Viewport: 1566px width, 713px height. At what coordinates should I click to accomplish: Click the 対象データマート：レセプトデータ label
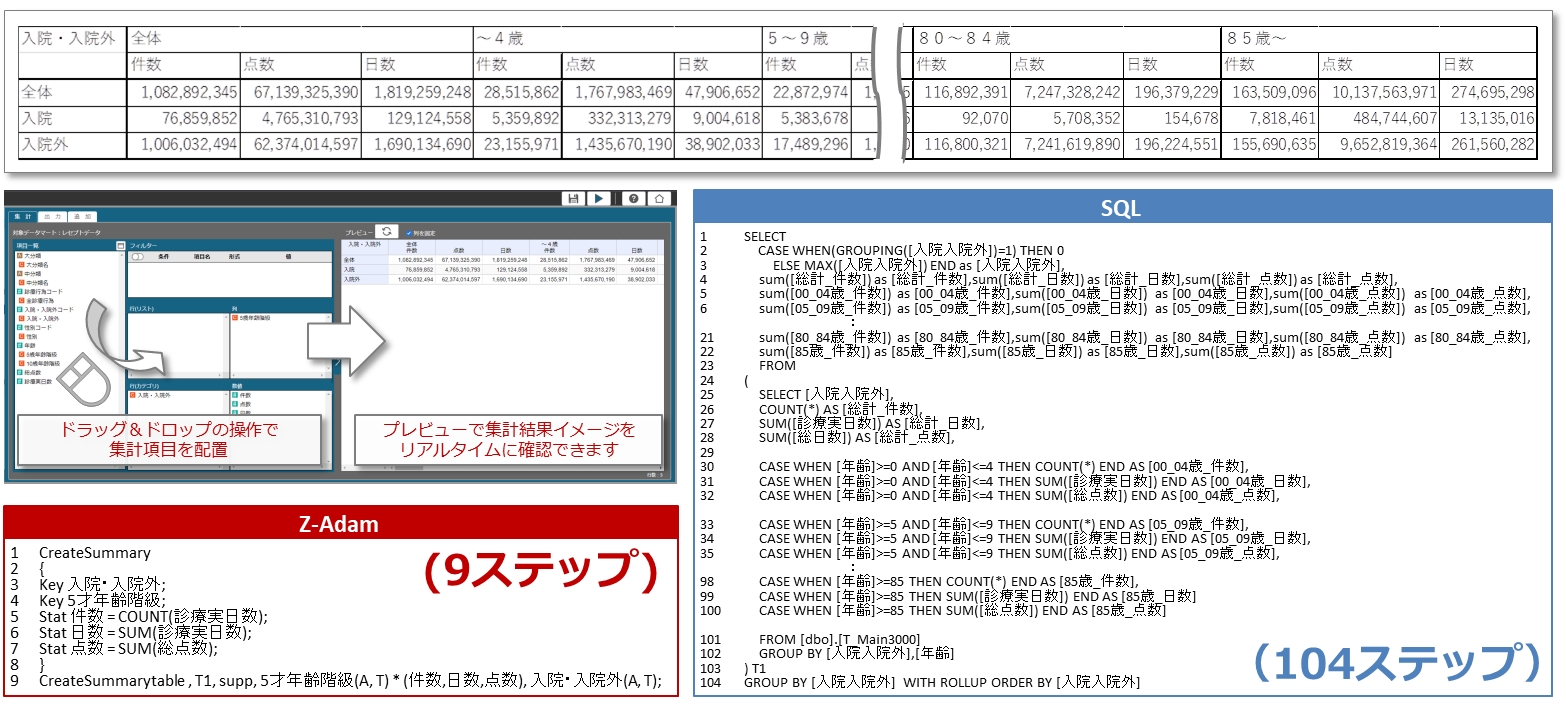(x=58, y=232)
